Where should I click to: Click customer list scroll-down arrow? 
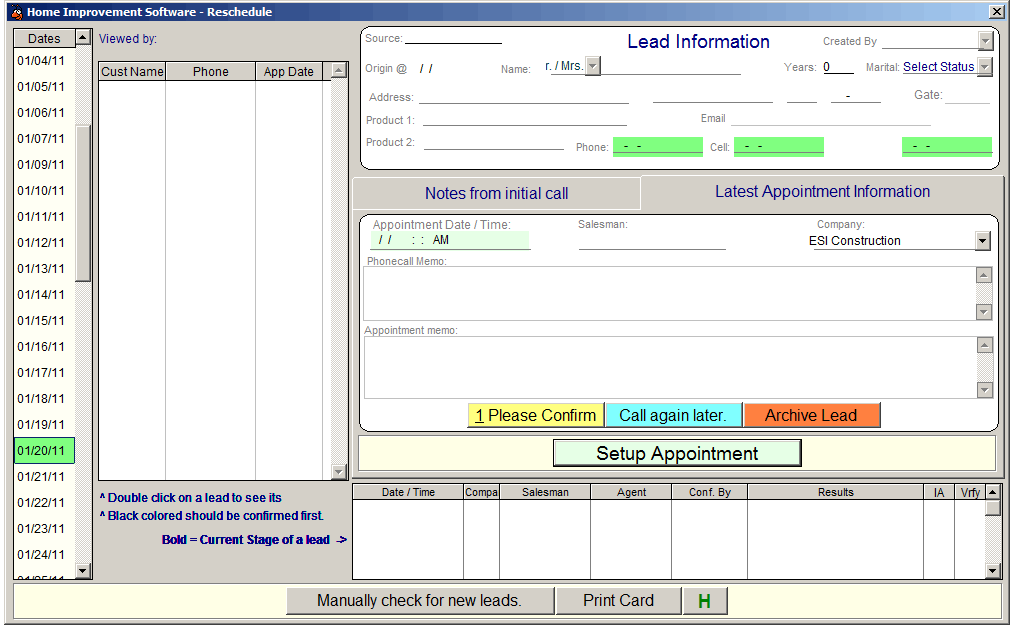click(339, 472)
